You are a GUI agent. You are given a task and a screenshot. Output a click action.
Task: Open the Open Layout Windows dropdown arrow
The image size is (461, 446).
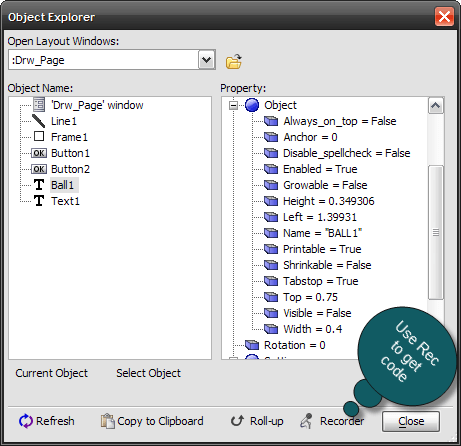[207, 60]
